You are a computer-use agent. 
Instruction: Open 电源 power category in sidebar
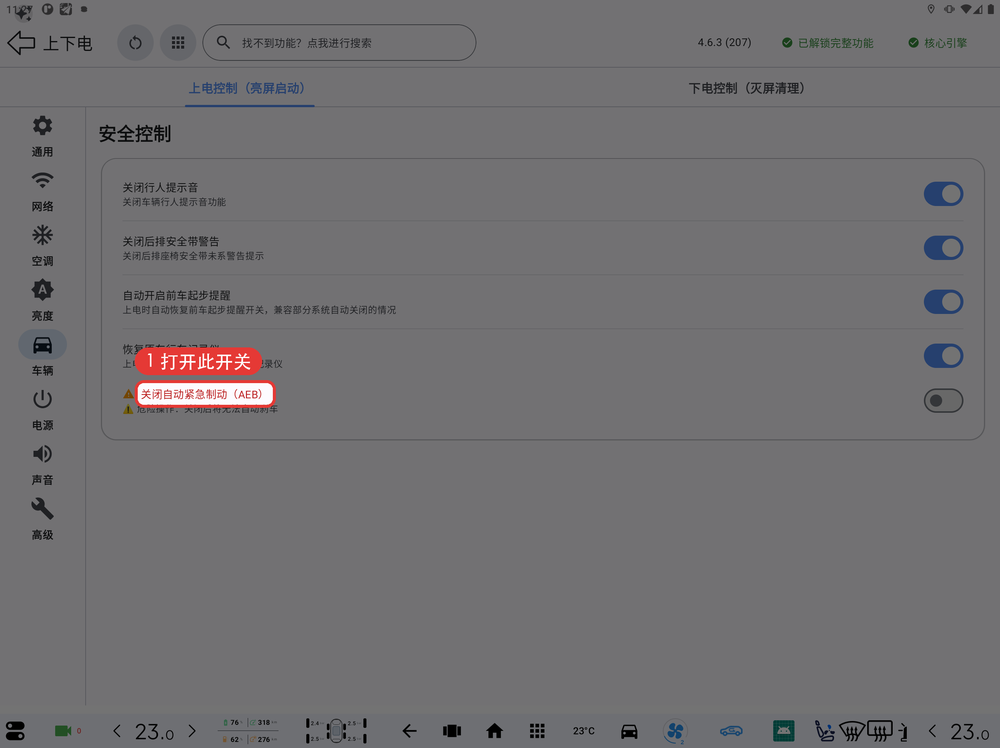(x=43, y=409)
